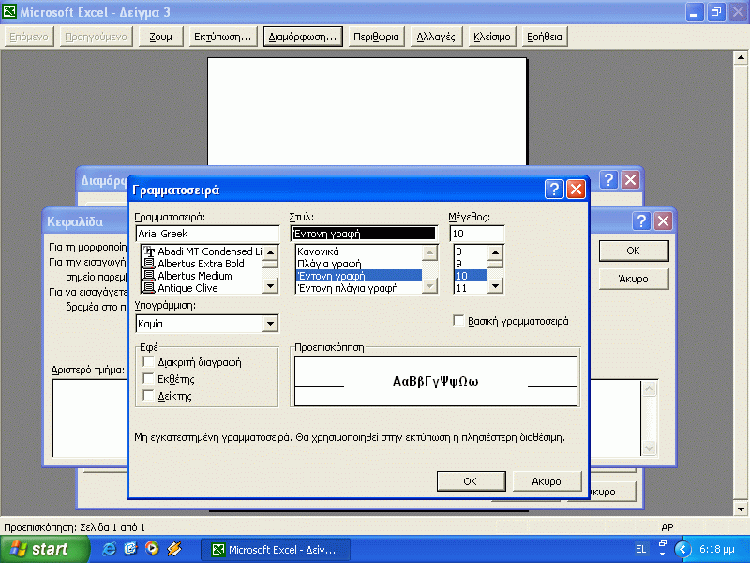Select Antique Olive font in list

(x=187, y=288)
